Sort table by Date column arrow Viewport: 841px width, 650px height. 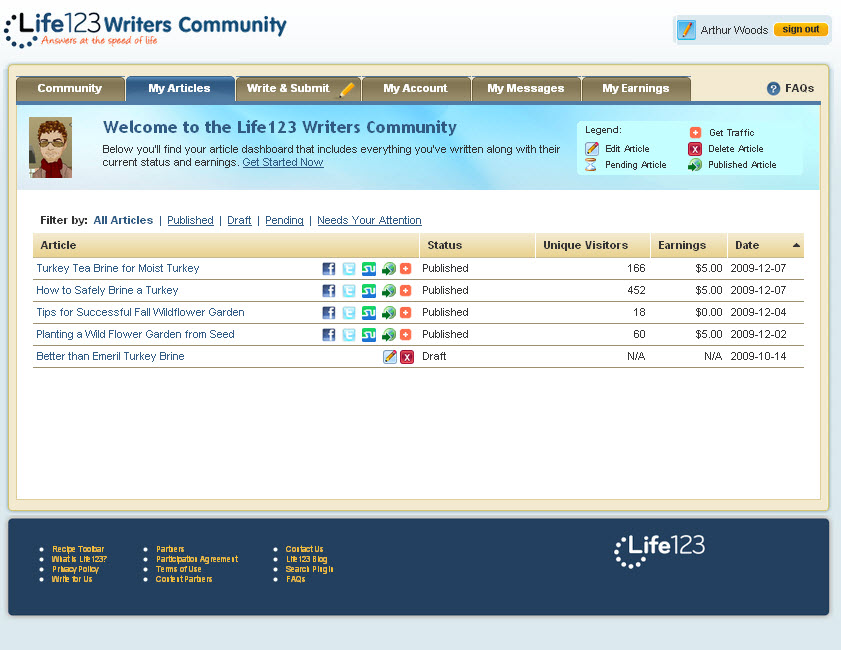[x=796, y=245]
